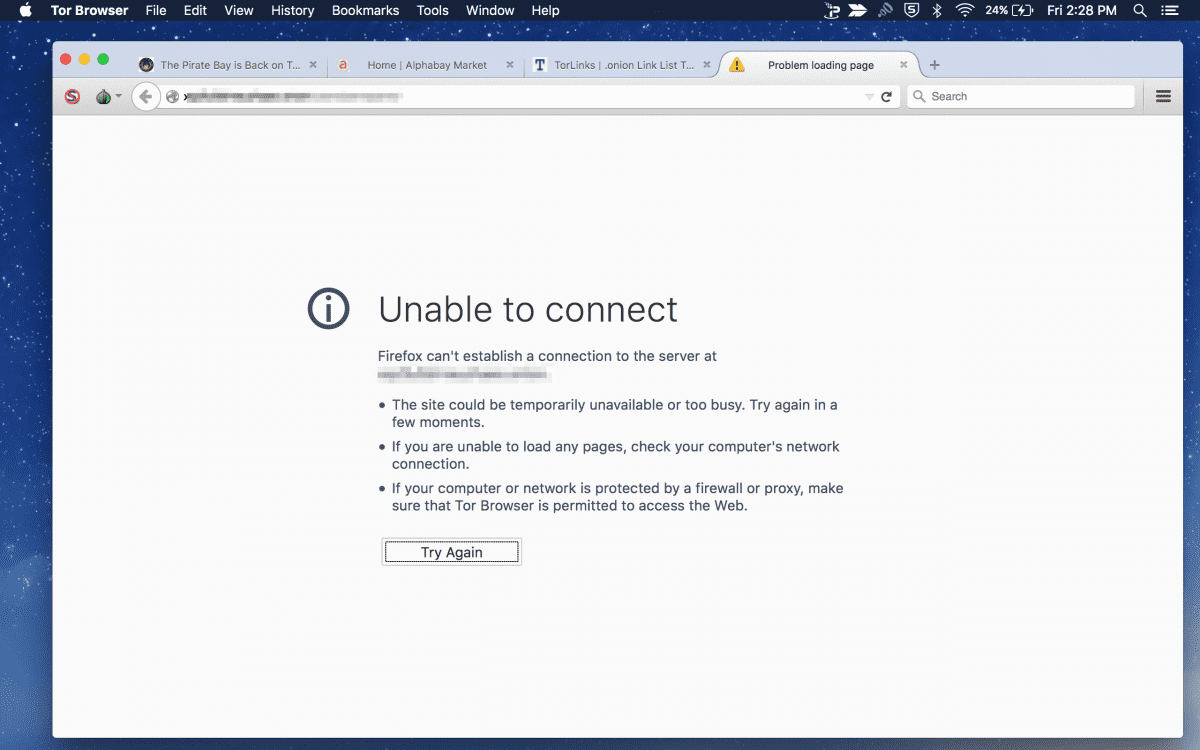Screen dimensions: 1200x750
Task: Switch to the Alphabay Market tab
Action: point(426,65)
